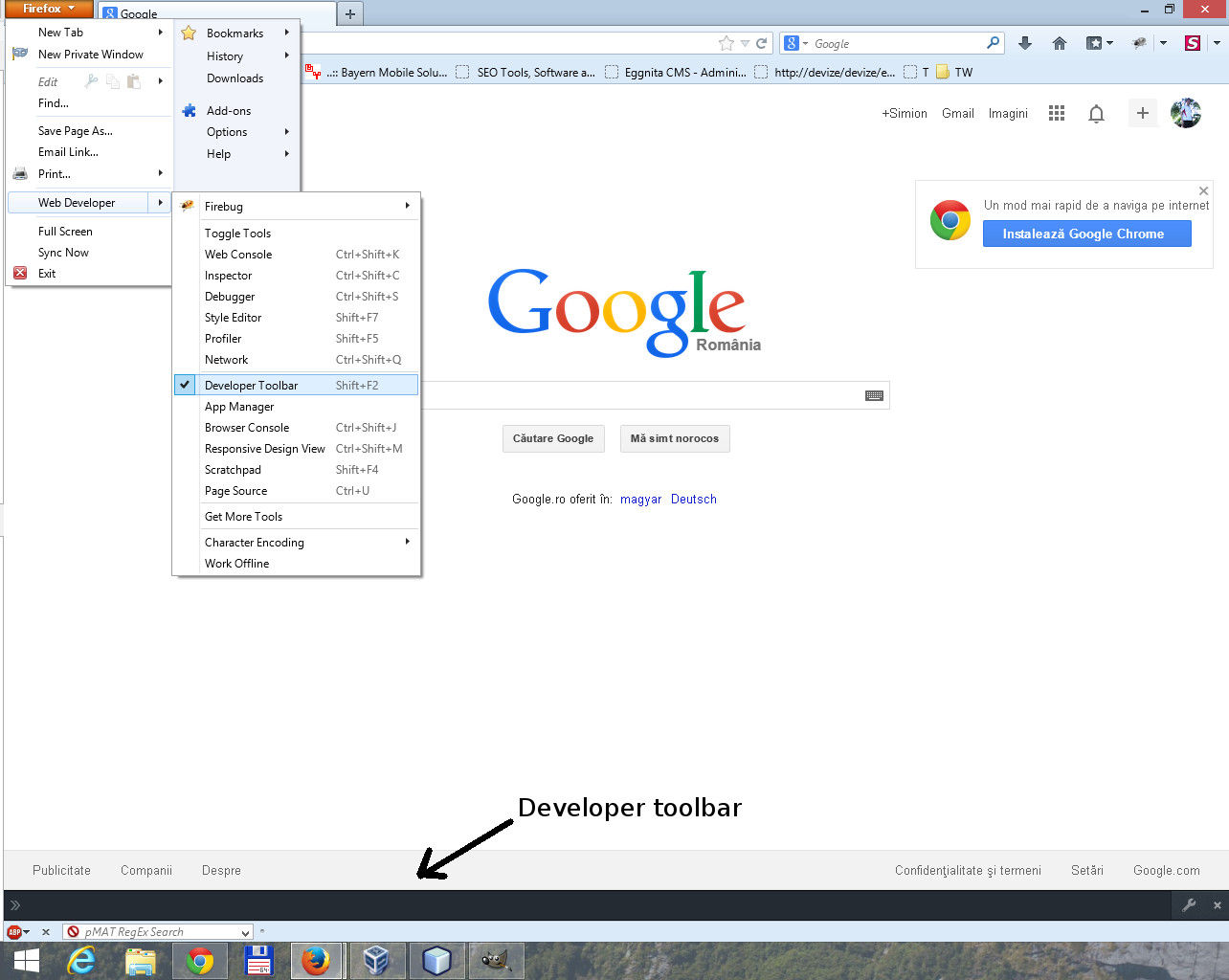
Task: Click Page Source menu item
Action: click(x=297, y=491)
